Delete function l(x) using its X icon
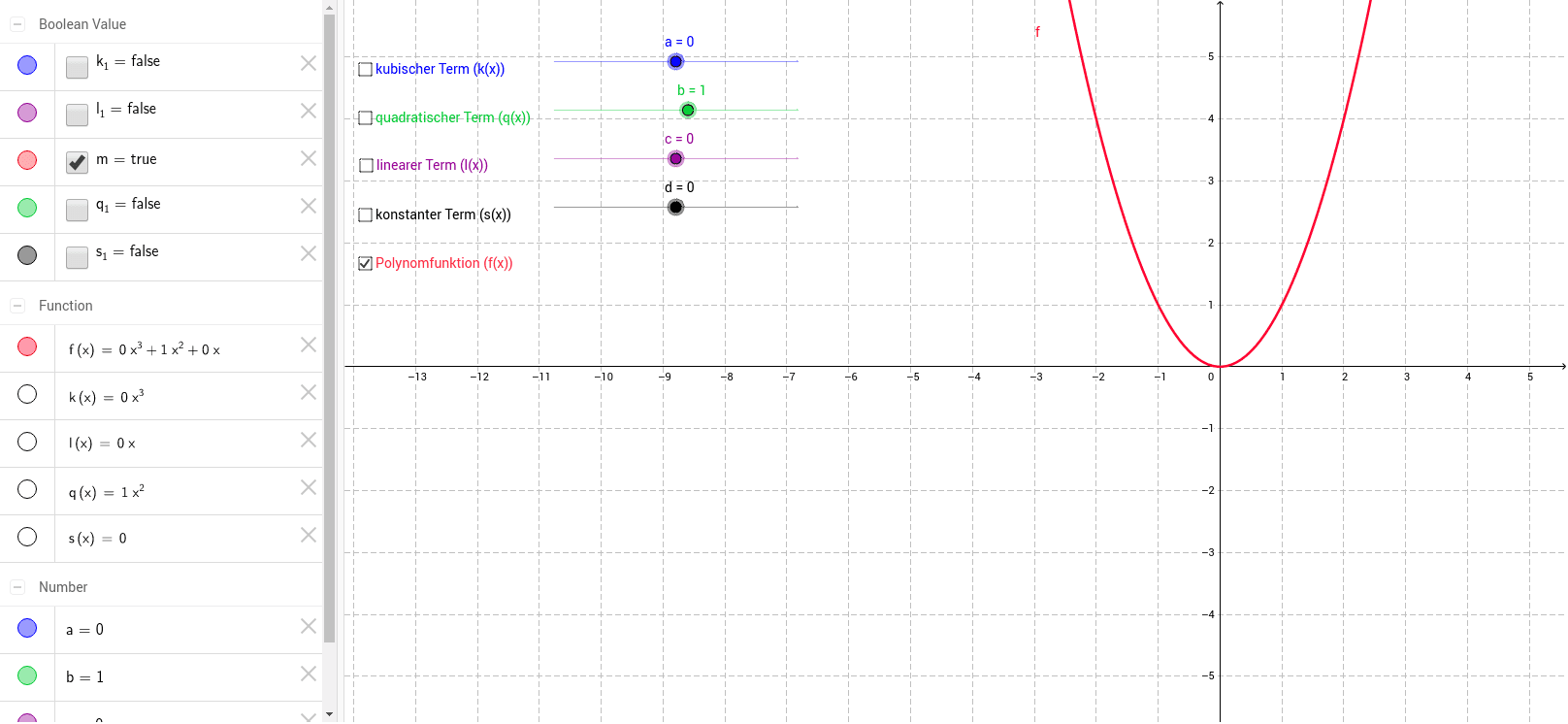1568x724 pixels. click(x=309, y=440)
